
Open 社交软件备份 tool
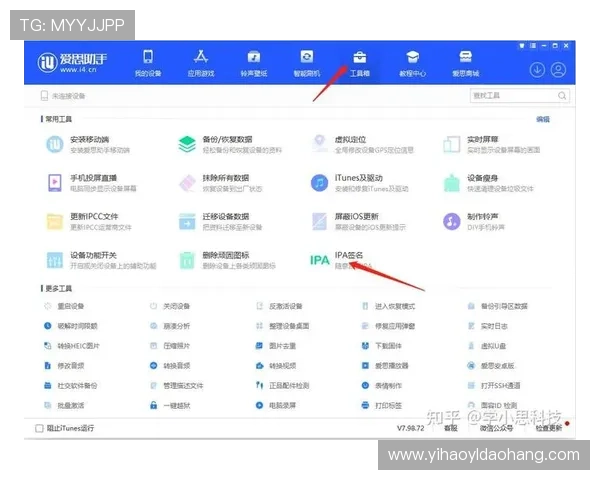coord(71,386)
